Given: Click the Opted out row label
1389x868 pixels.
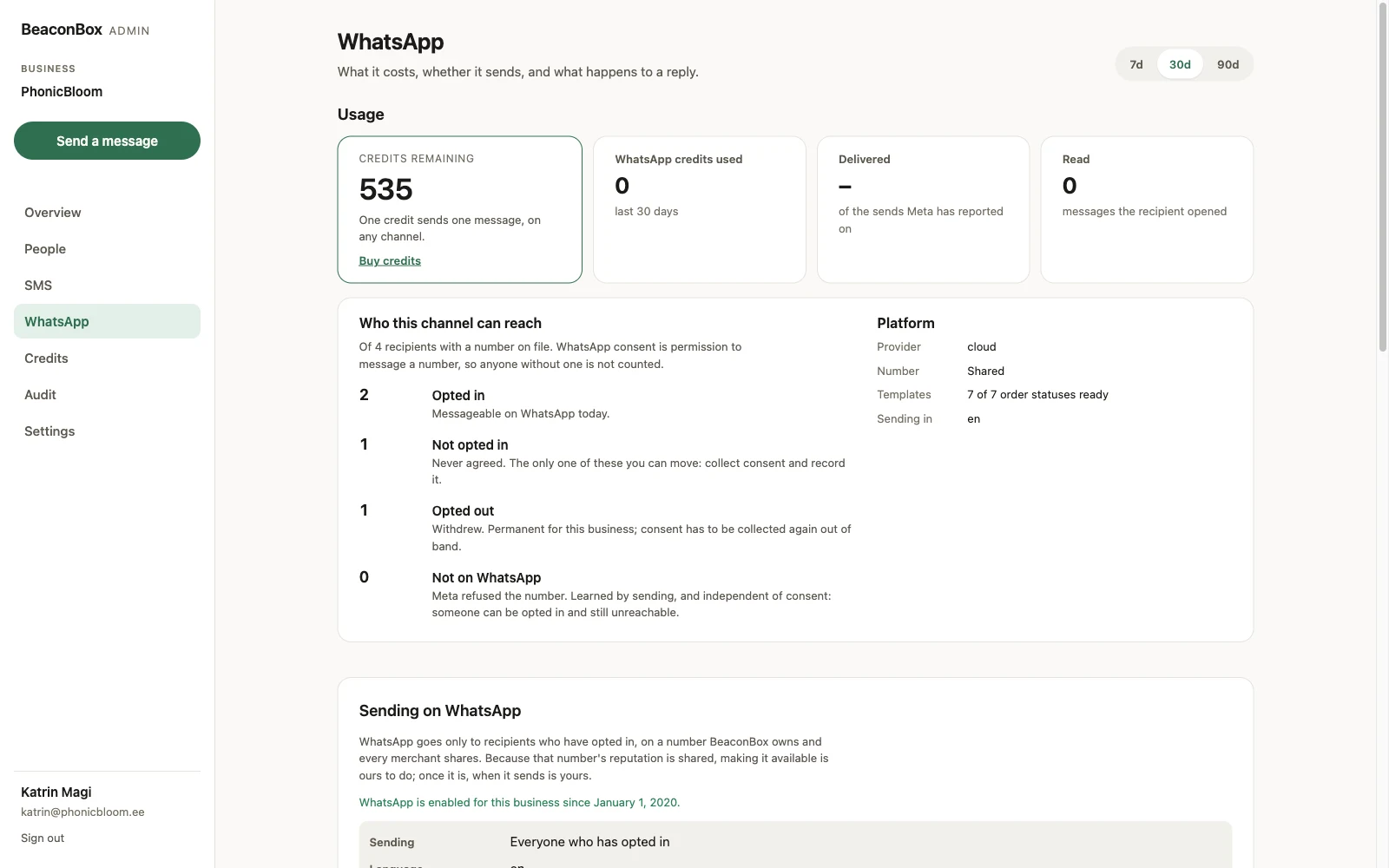Looking at the screenshot, I should (x=463, y=510).
